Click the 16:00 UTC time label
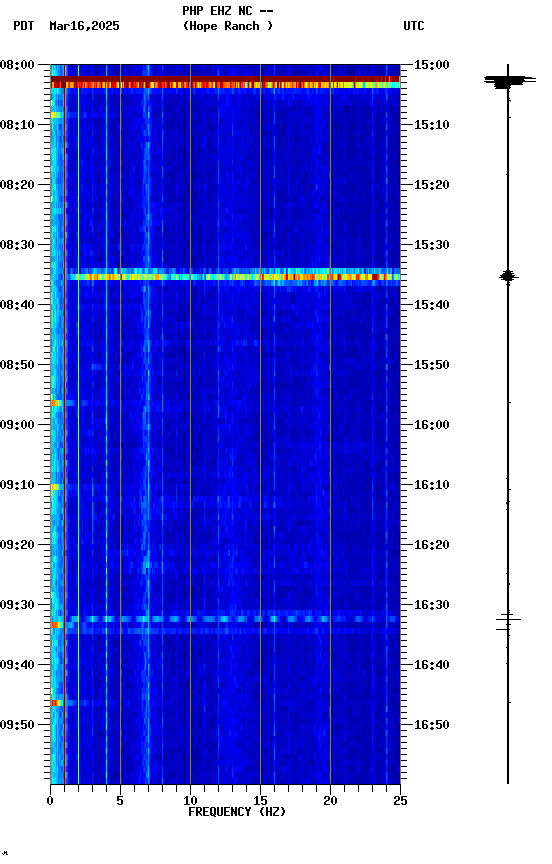552x864 pixels. [x=432, y=425]
